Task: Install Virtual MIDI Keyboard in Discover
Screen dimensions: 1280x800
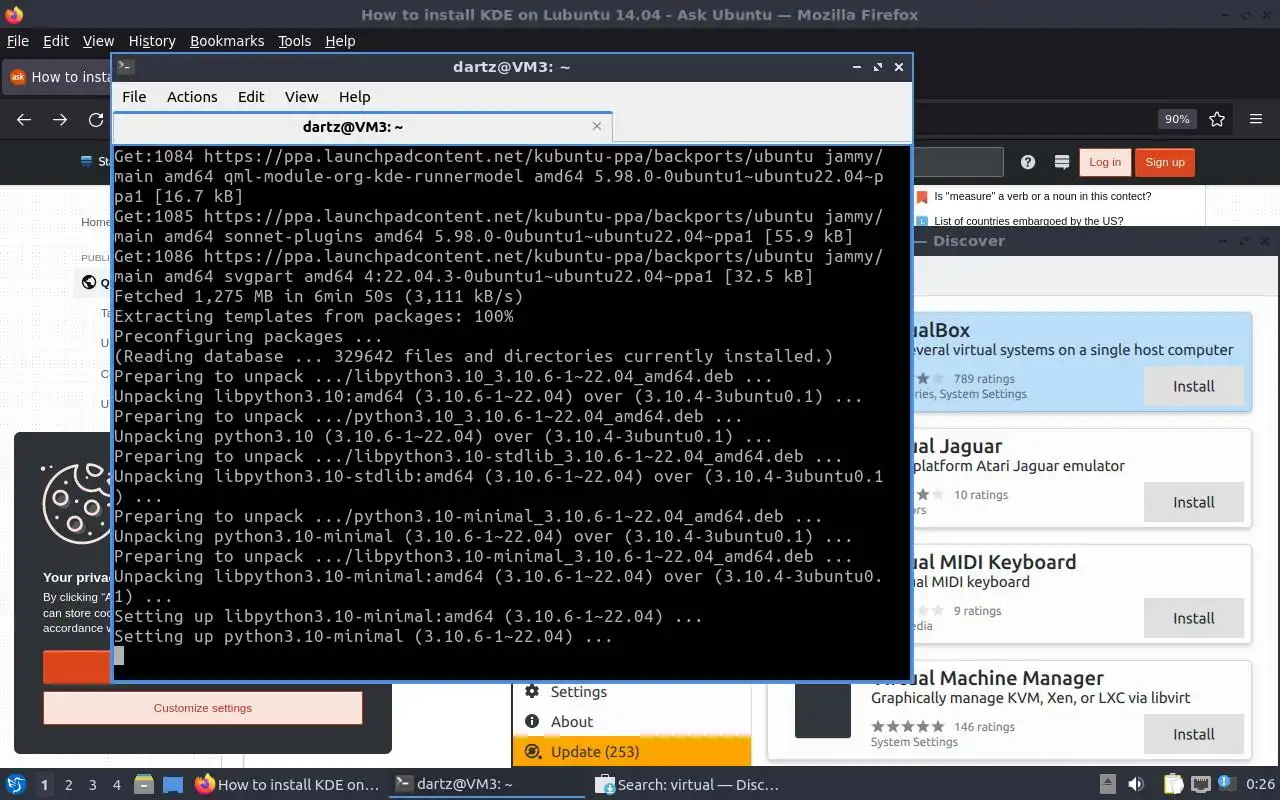Action: click(1193, 618)
